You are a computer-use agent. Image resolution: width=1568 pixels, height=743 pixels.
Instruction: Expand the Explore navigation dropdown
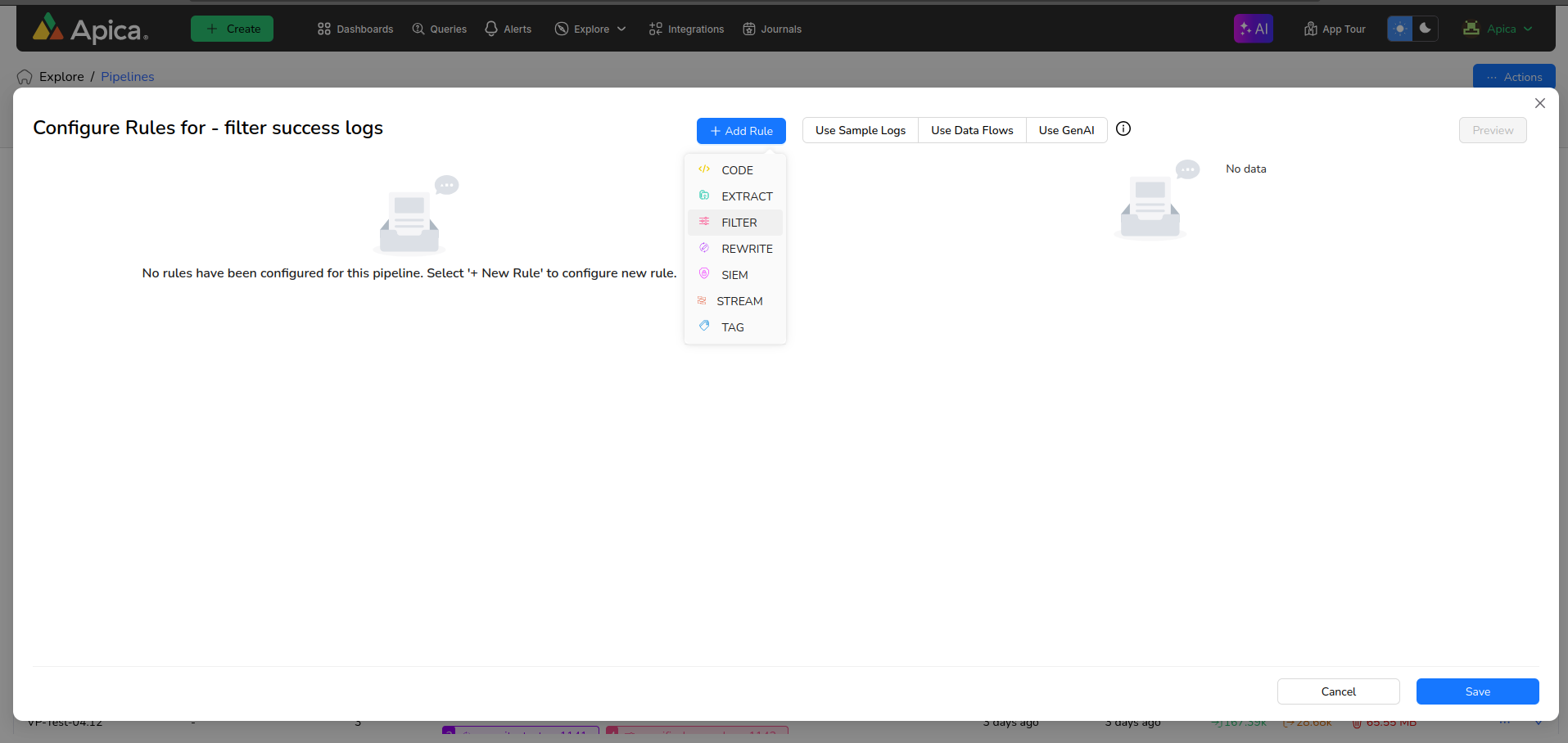590,29
